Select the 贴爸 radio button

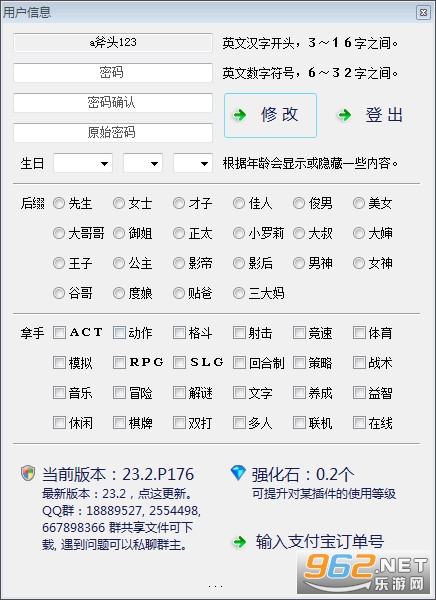[179, 293]
